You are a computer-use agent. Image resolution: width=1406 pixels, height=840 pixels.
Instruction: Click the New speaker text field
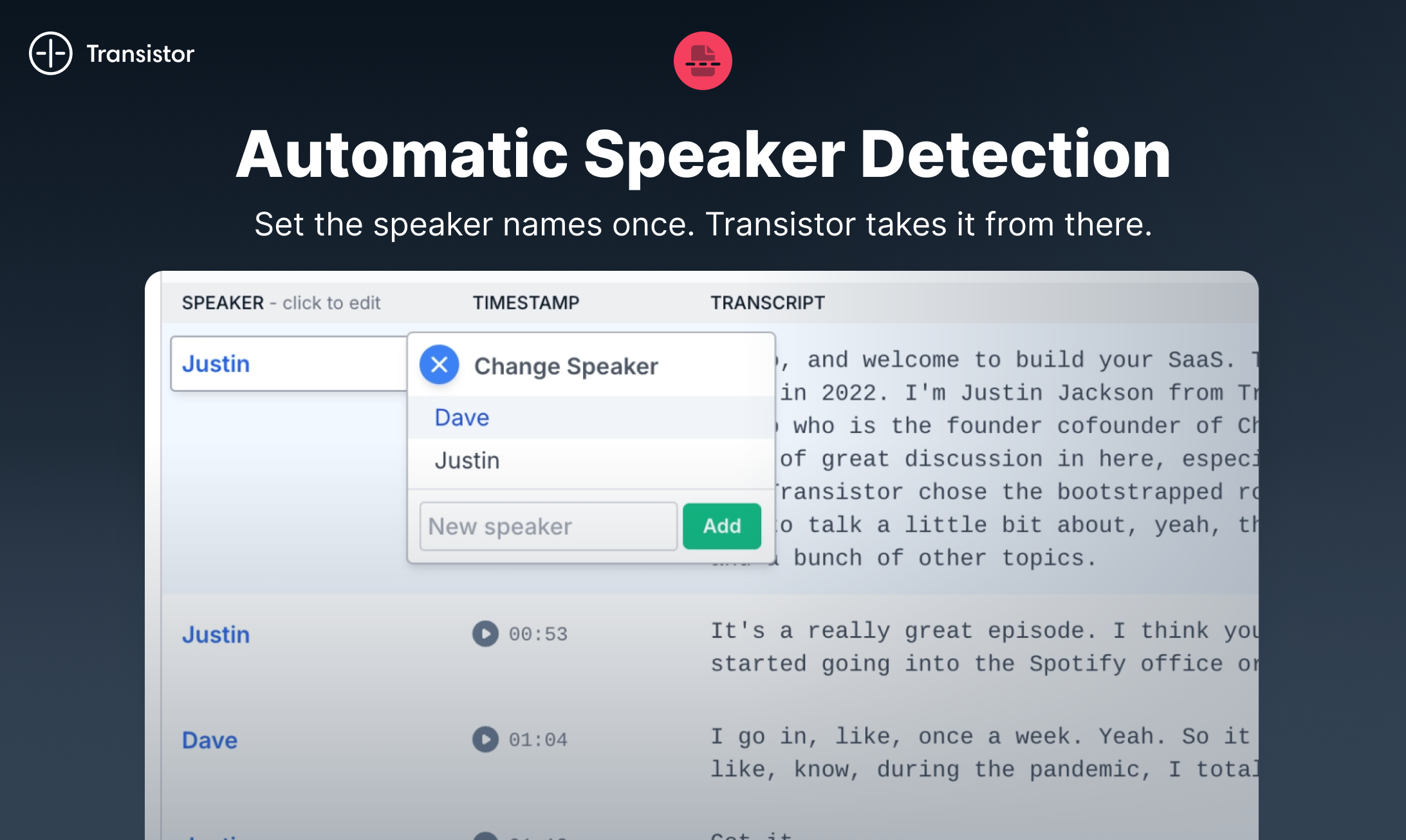[x=548, y=526]
